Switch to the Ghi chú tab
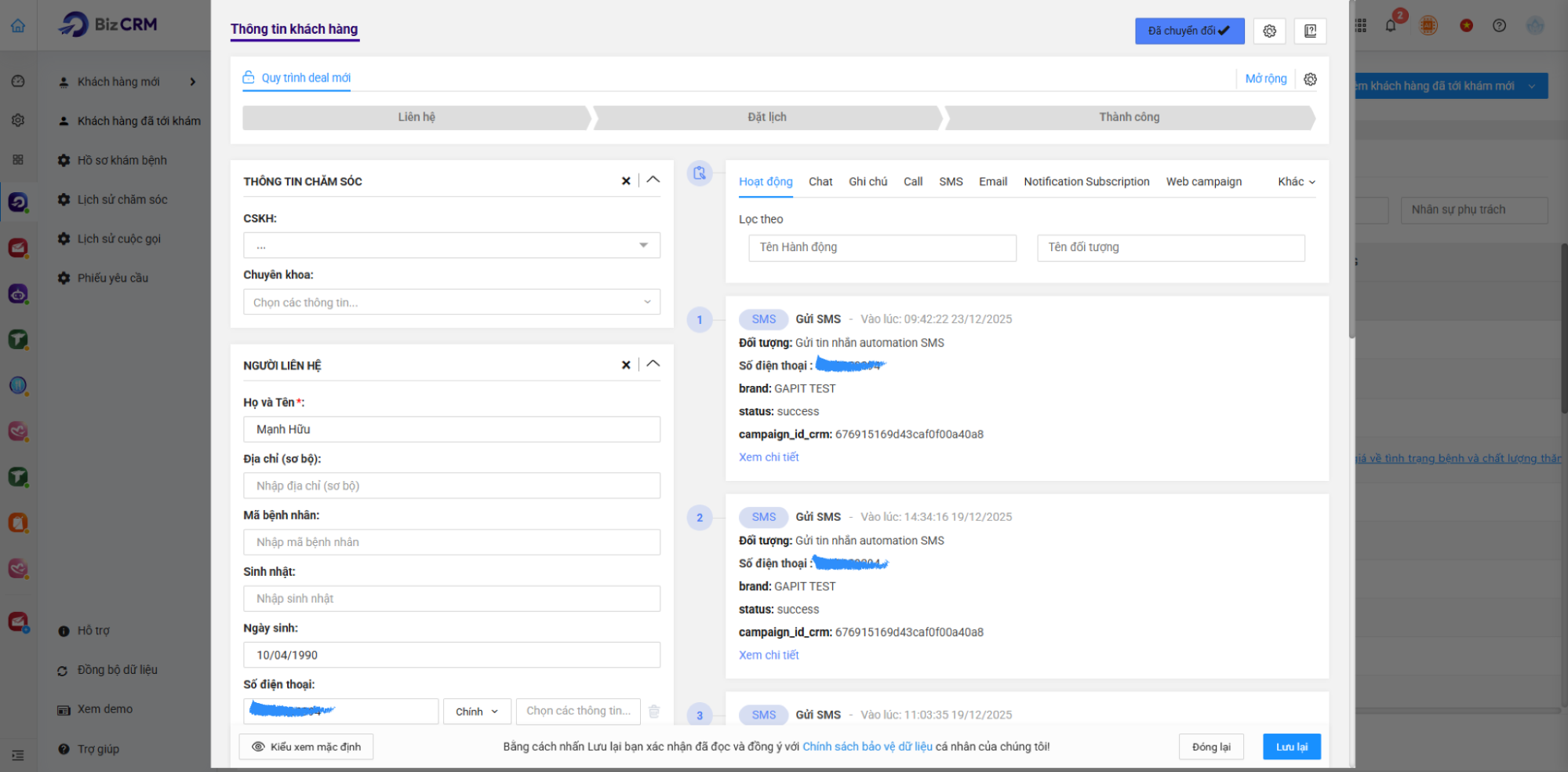Viewport: 1568px width, 772px height. 868,182
